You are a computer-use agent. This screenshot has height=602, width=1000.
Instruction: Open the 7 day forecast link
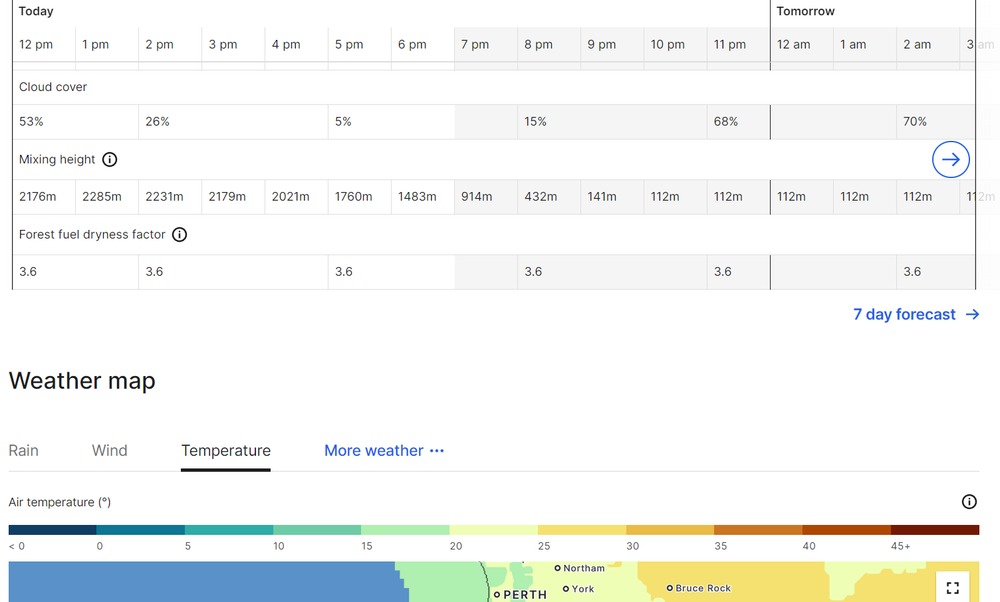916,315
